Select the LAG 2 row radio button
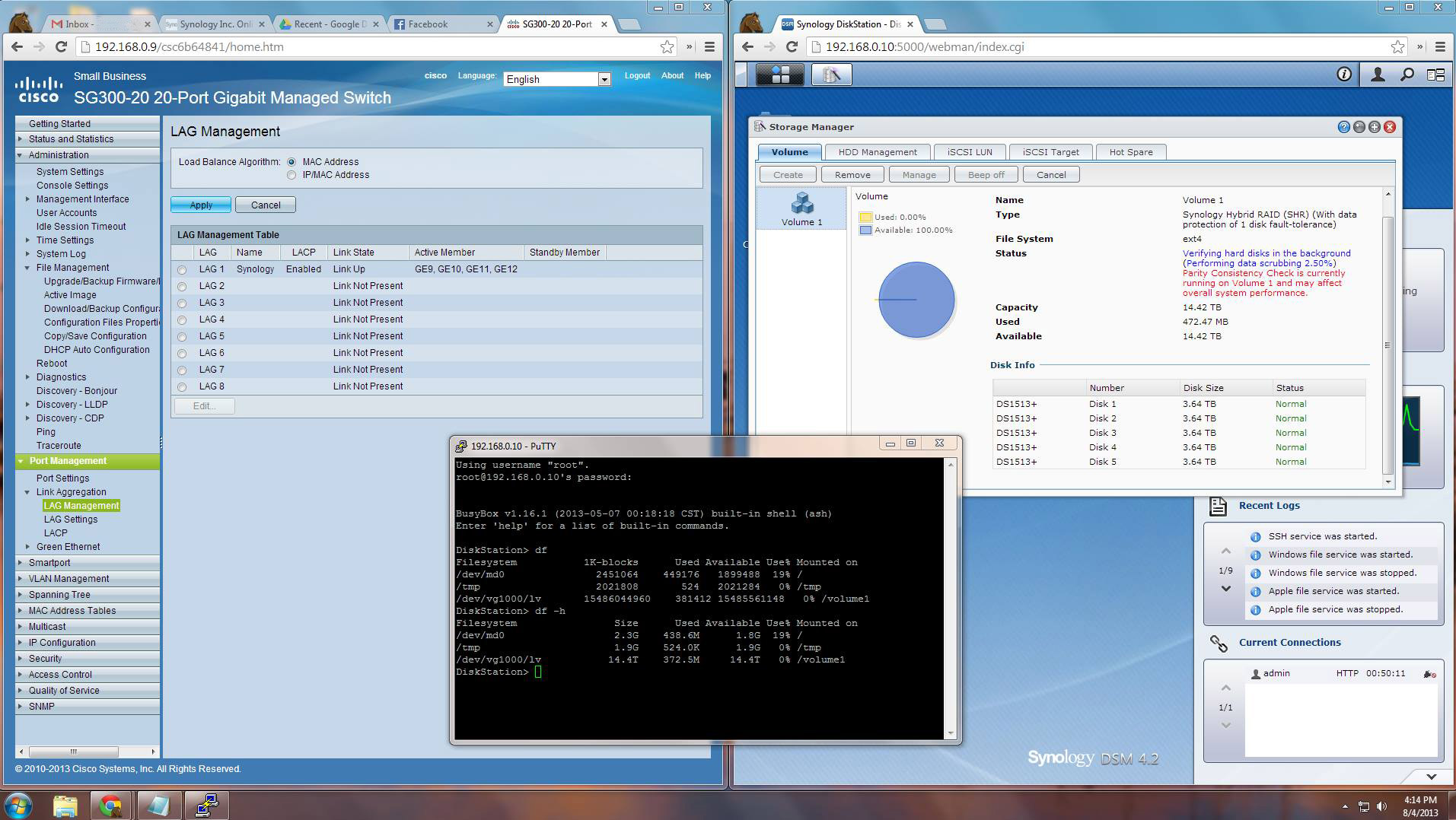The height and width of the screenshot is (820, 1456). pos(182,287)
